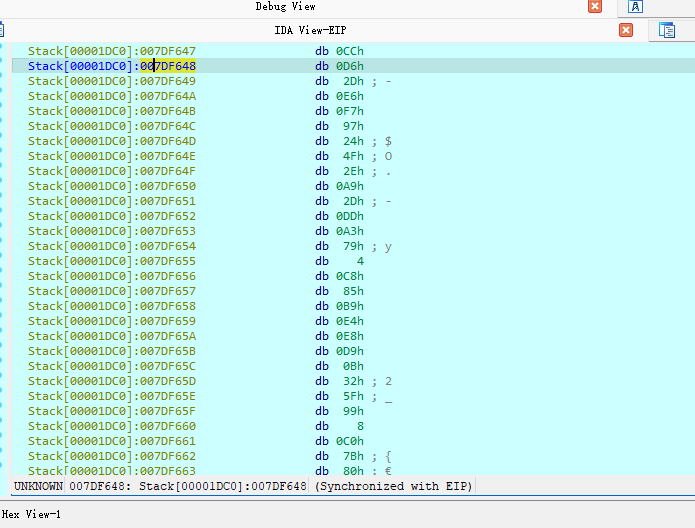Close the IDA View-EIP panel
Screen dimensions: 695x528
(626, 30)
